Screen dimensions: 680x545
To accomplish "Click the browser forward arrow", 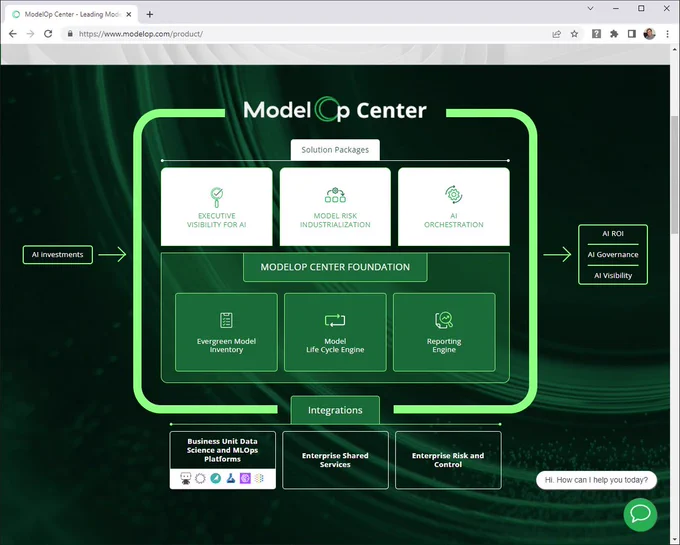I will coord(30,34).
